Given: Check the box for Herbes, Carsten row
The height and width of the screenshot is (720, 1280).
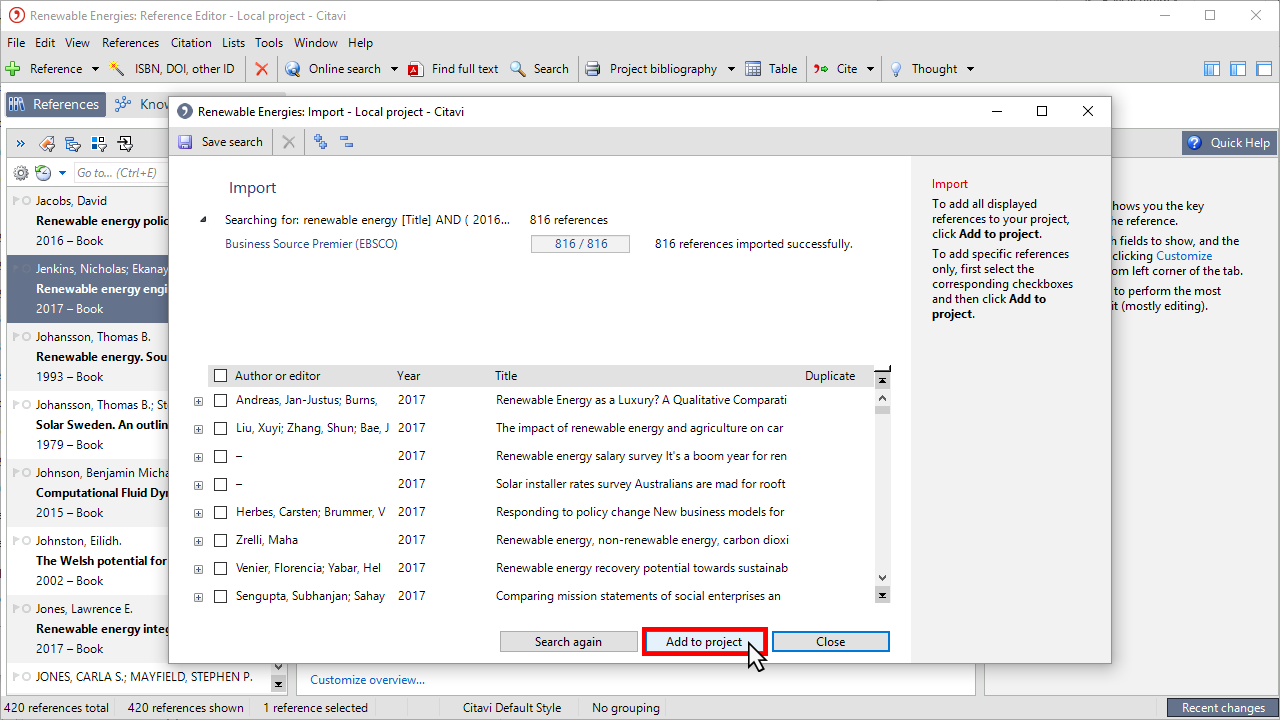Looking at the screenshot, I should (x=221, y=512).
